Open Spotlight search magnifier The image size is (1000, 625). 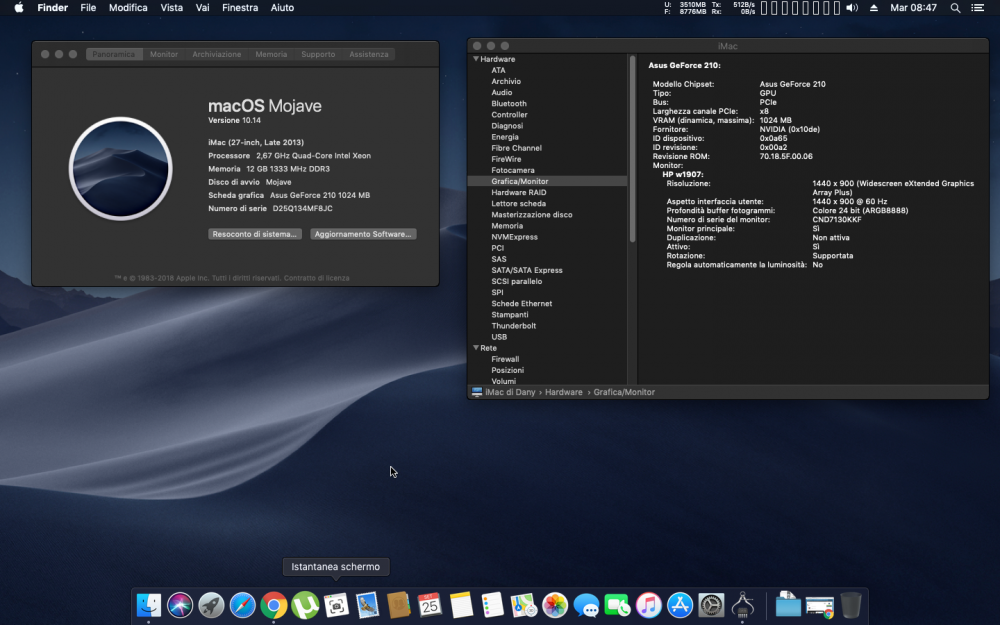pos(955,8)
